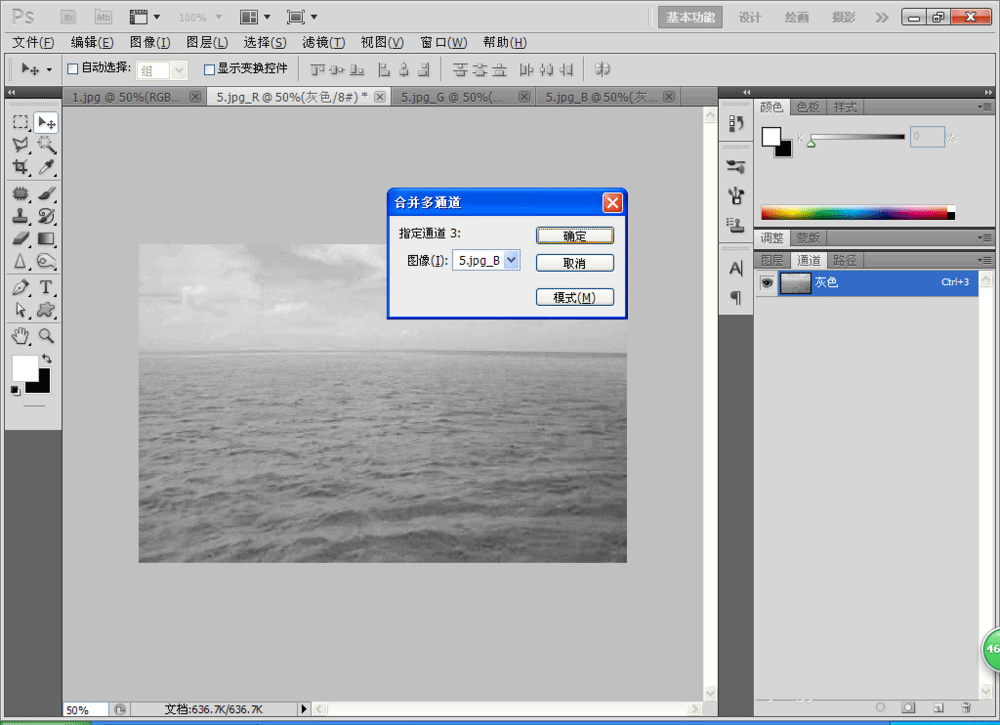Select the Clone Stamp tool
1000x725 pixels.
[20, 215]
